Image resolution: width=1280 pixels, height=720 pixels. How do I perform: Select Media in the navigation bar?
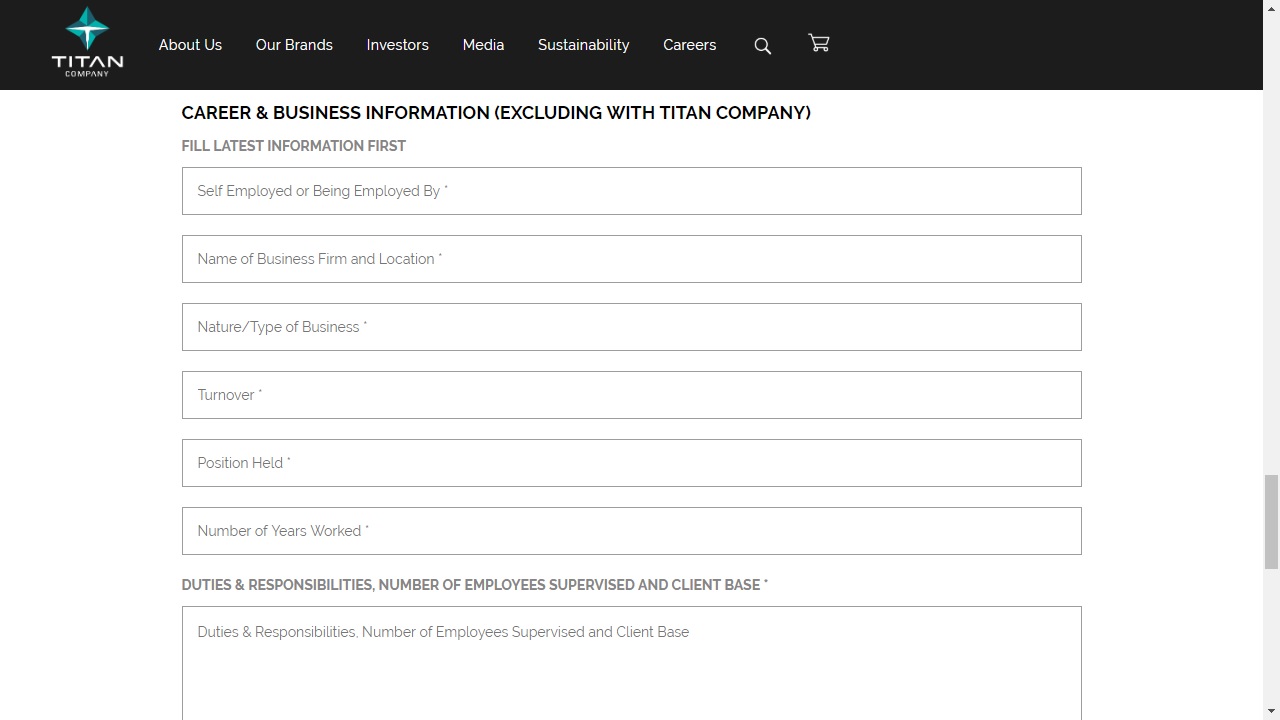click(483, 45)
